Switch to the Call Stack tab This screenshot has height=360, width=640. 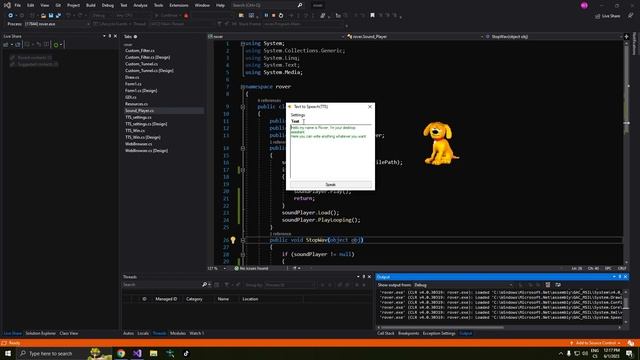(386, 333)
